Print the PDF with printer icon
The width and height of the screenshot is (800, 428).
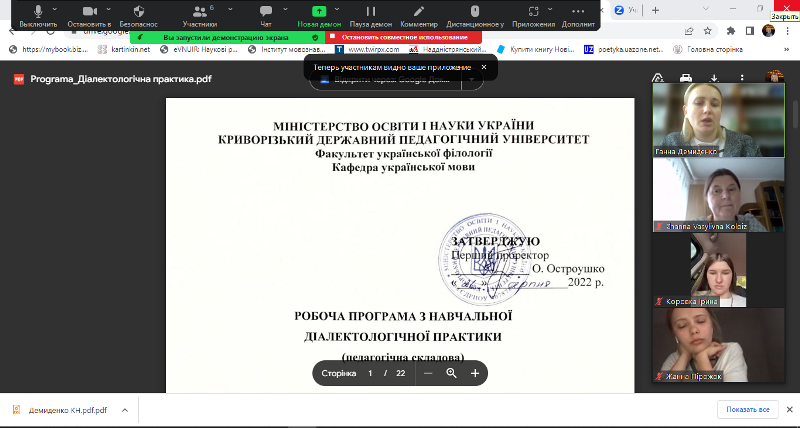[x=687, y=77]
